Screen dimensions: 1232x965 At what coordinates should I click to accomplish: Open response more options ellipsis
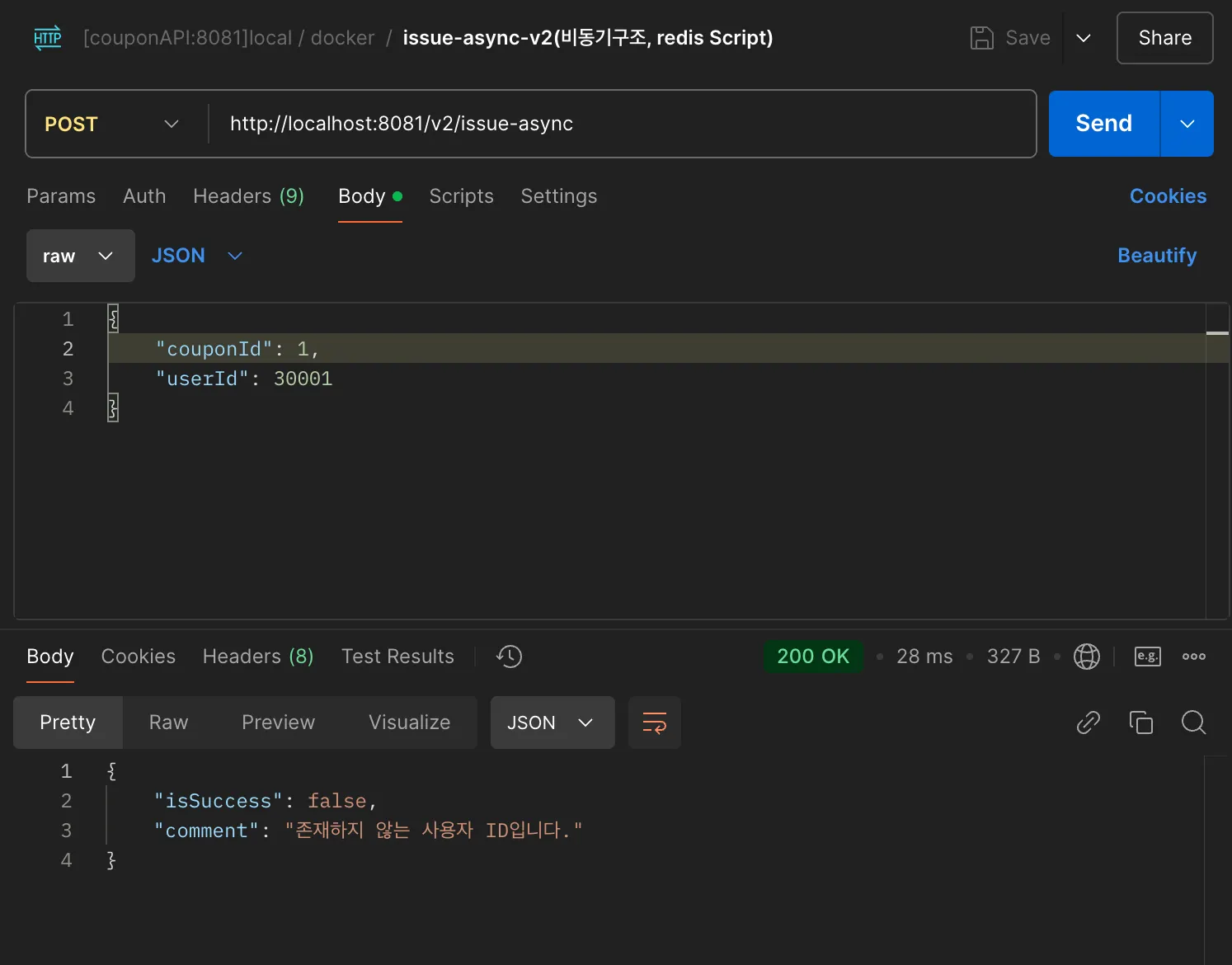coord(1193,657)
